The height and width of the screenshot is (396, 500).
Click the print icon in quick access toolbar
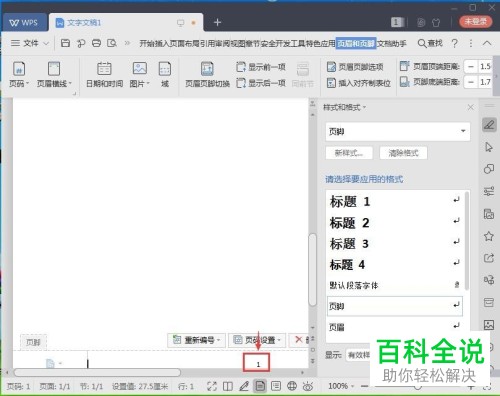click(96, 43)
